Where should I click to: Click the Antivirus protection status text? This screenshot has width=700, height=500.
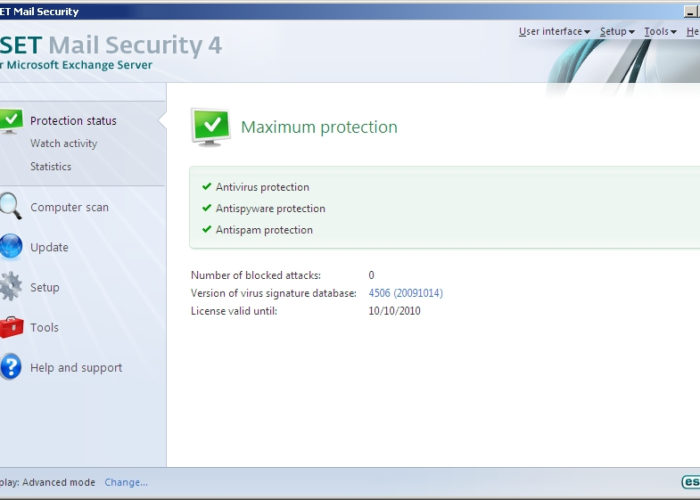coord(262,187)
